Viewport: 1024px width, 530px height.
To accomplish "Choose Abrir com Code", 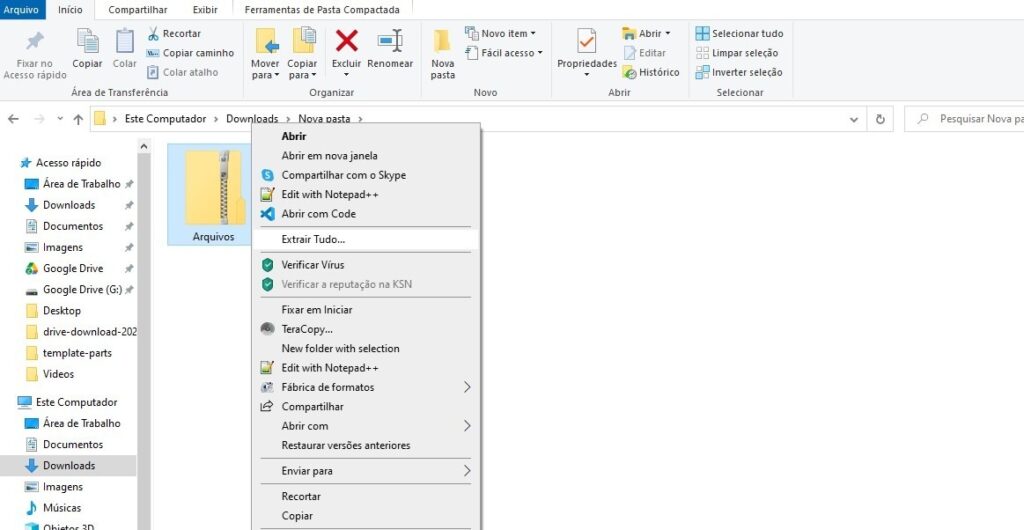I will point(366,213).
